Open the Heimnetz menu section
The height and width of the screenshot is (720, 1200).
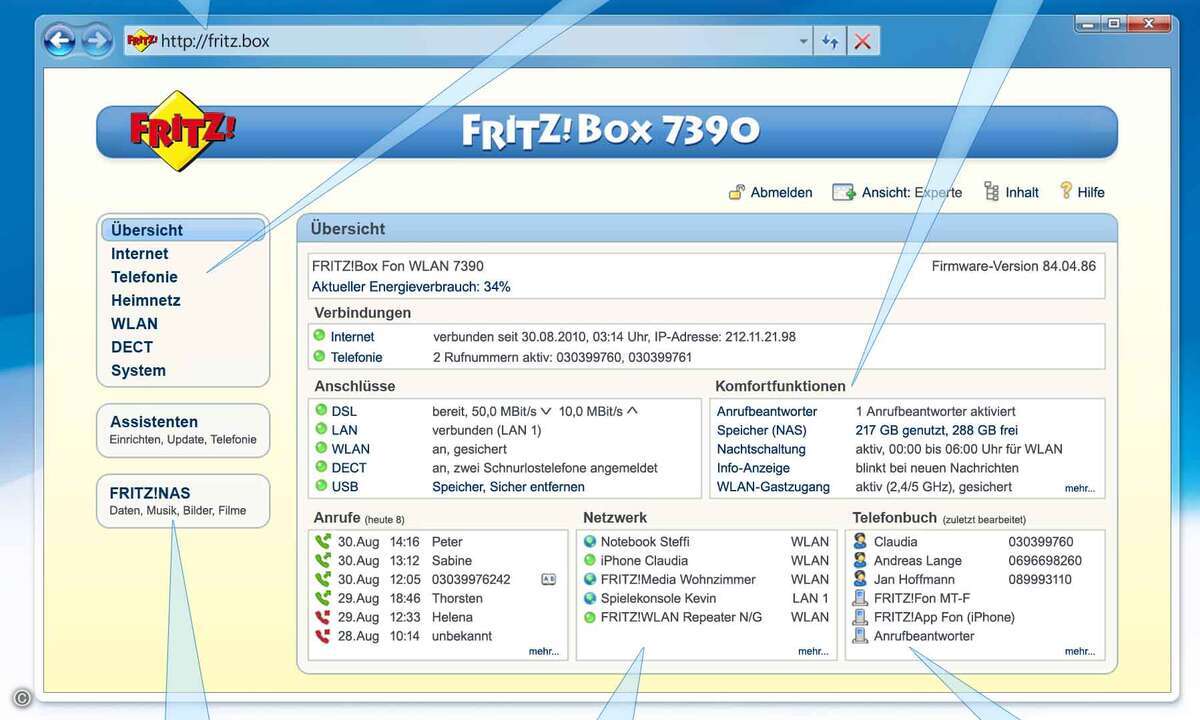click(x=146, y=300)
